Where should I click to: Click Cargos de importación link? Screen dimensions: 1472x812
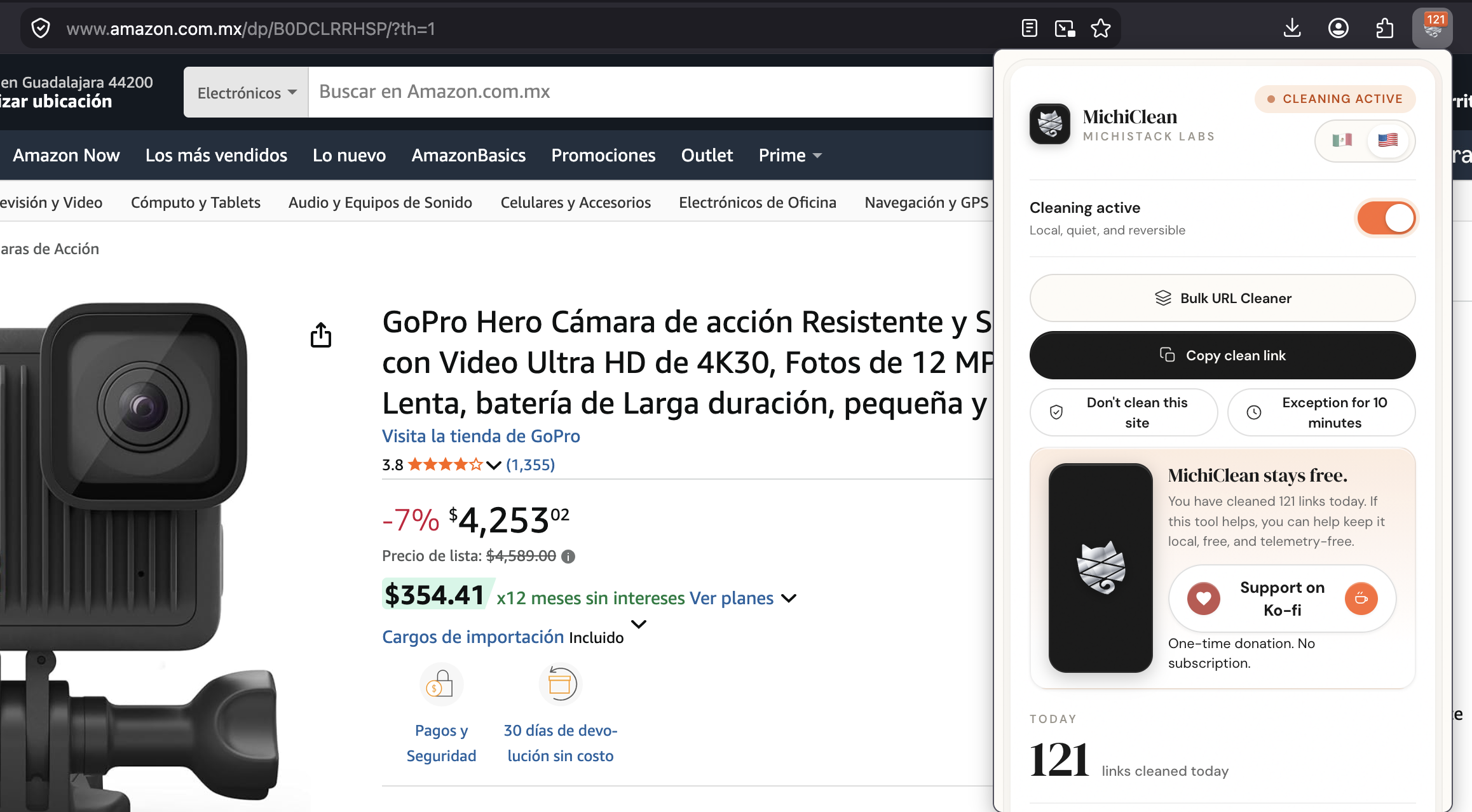473,637
